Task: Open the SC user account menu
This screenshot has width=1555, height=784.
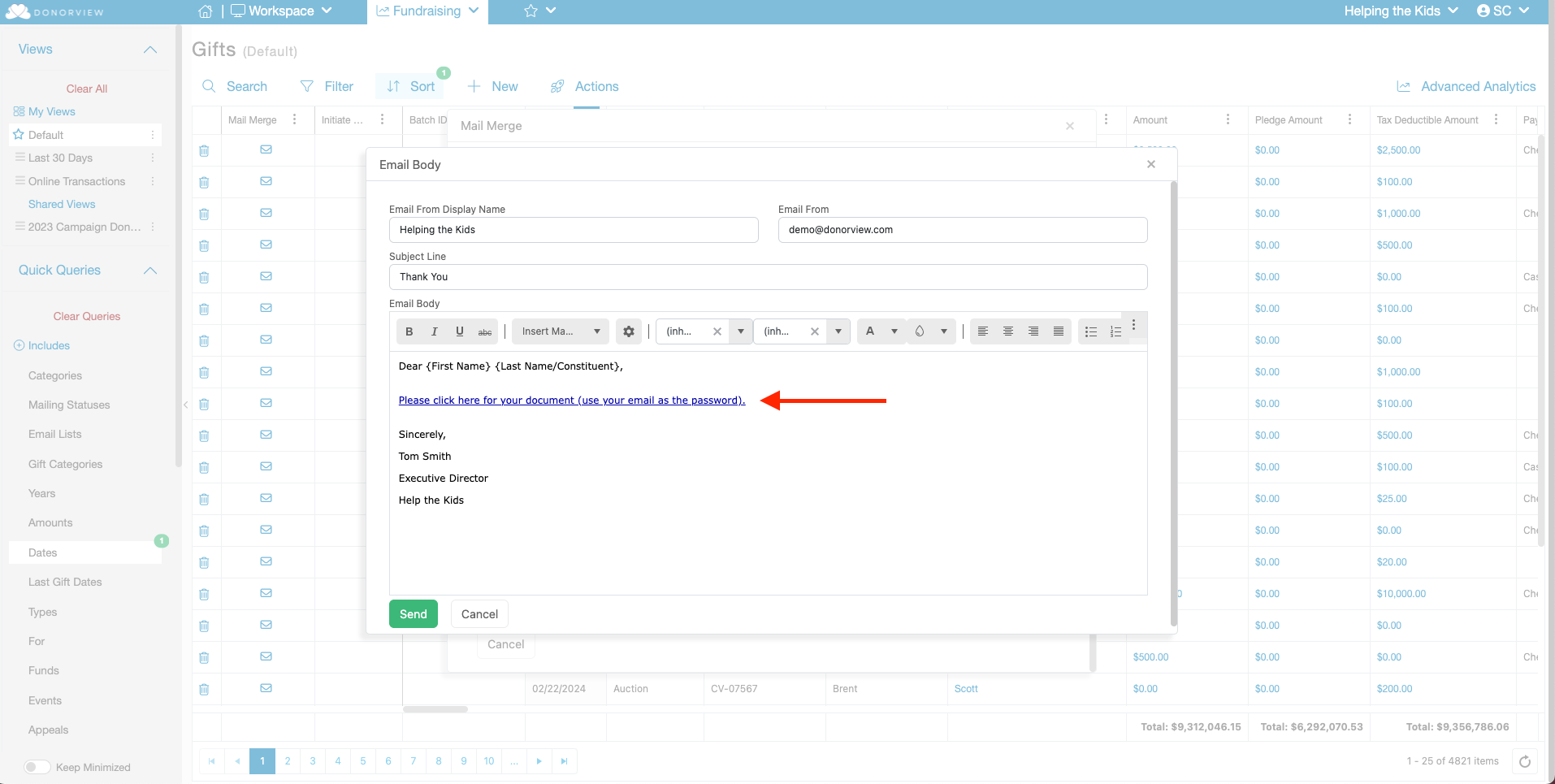Action: point(1503,11)
